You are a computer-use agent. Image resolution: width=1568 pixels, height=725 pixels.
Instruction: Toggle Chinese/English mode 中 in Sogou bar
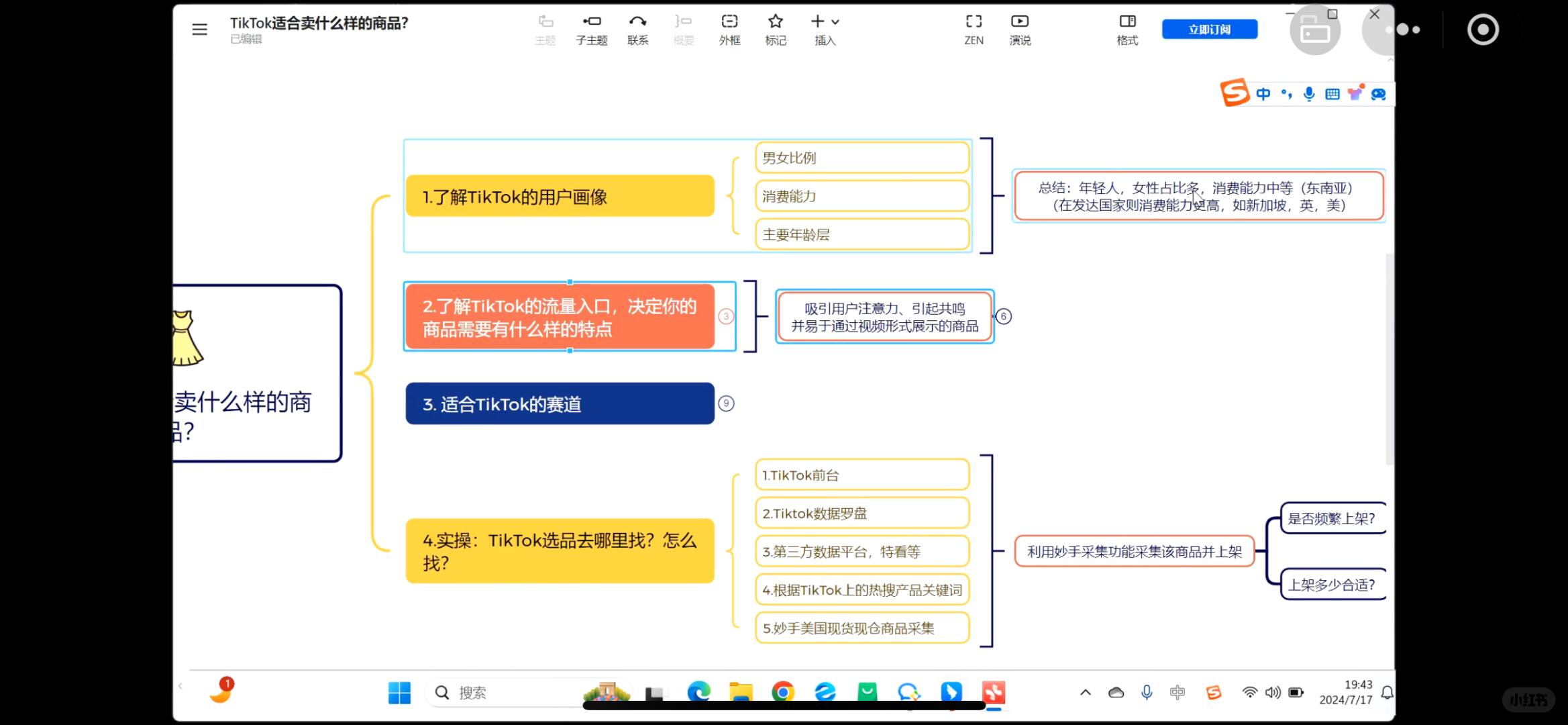[1263, 94]
